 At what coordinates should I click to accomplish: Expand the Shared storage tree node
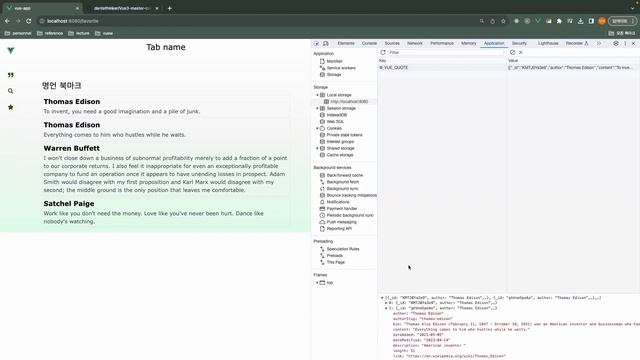[x=317, y=148]
